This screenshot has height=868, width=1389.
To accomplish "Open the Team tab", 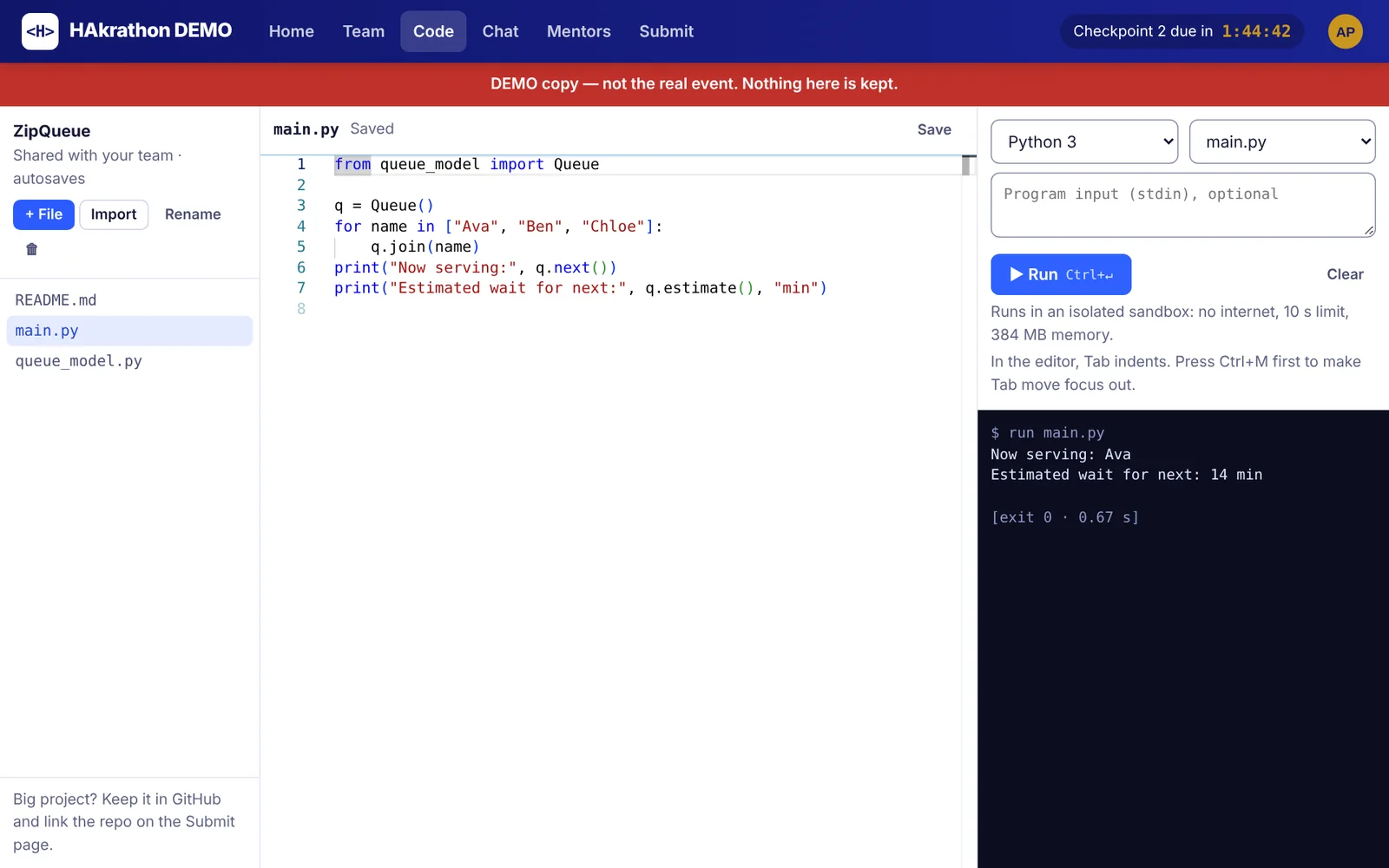I will click(364, 31).
